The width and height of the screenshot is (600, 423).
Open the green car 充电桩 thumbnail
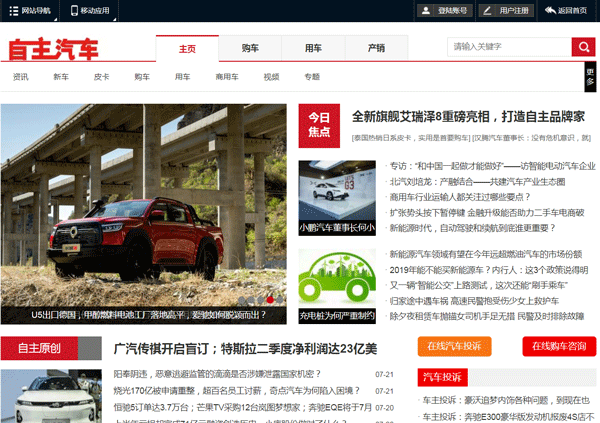pyautogui.click(x=337, y=286)
